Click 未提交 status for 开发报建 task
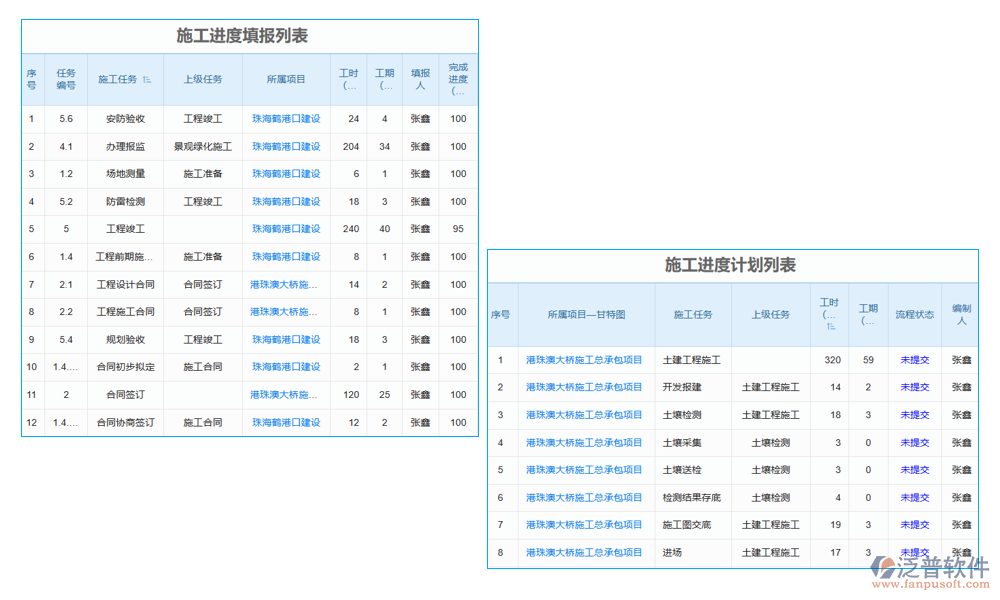Viewport: 1000px width, 600px height. pos(914,387)
